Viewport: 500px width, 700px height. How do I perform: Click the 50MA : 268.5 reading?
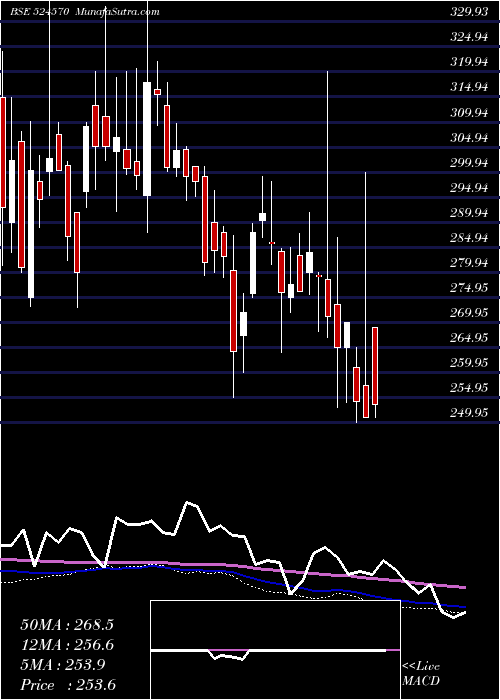[x=67, y=625]
